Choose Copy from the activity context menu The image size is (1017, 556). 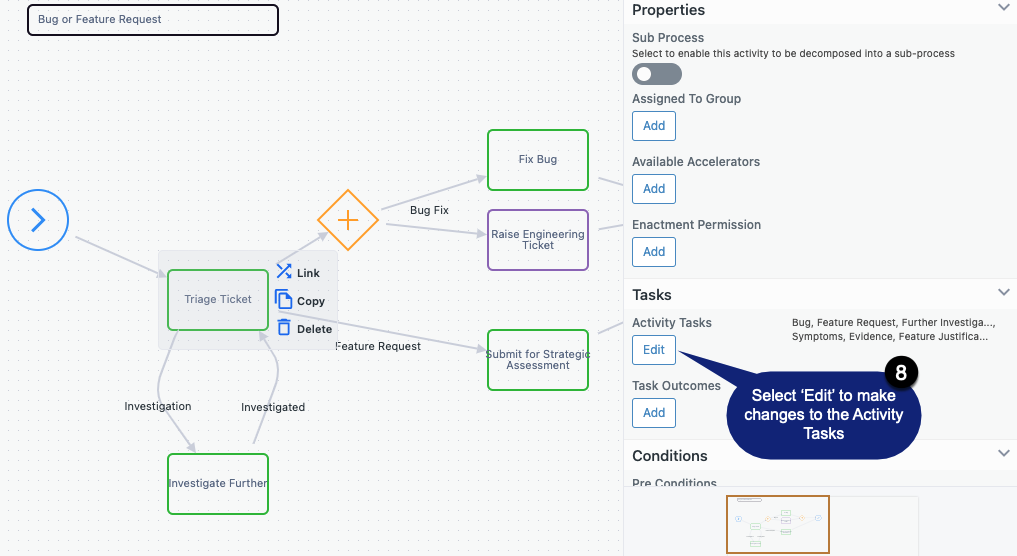(311, 301)
